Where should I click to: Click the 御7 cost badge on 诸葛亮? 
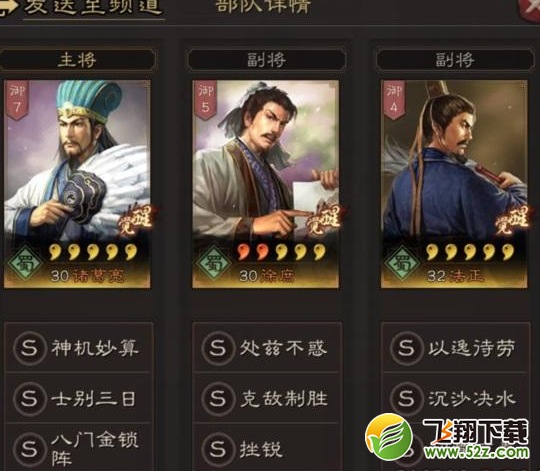(17, 101)
